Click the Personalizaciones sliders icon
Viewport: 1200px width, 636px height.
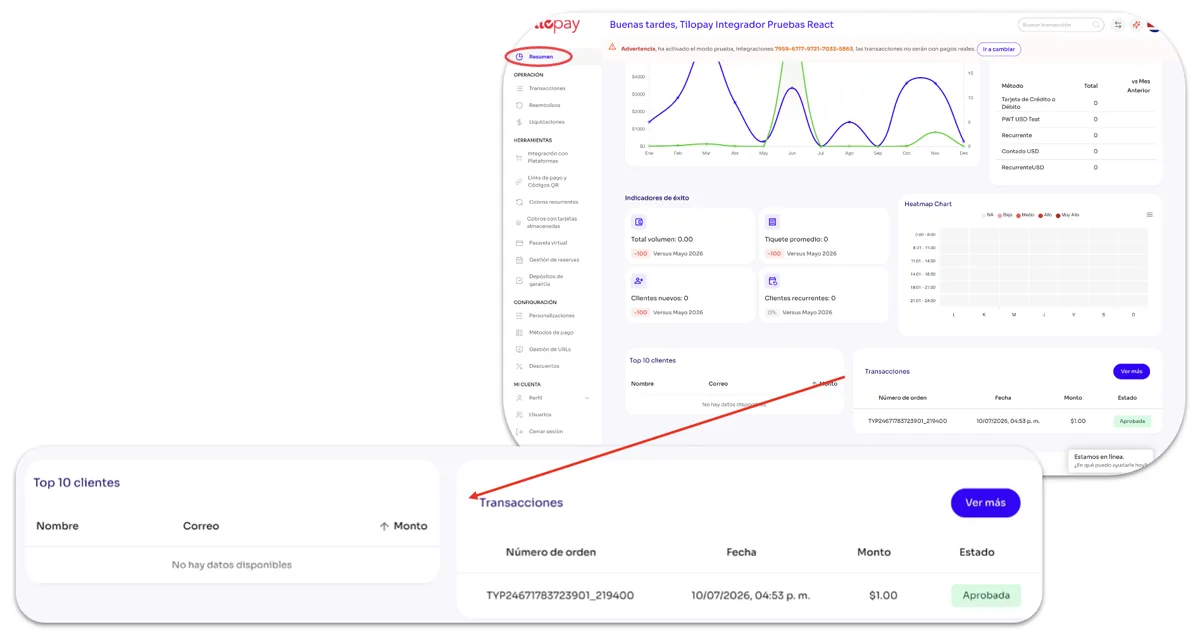pos(519,316)
